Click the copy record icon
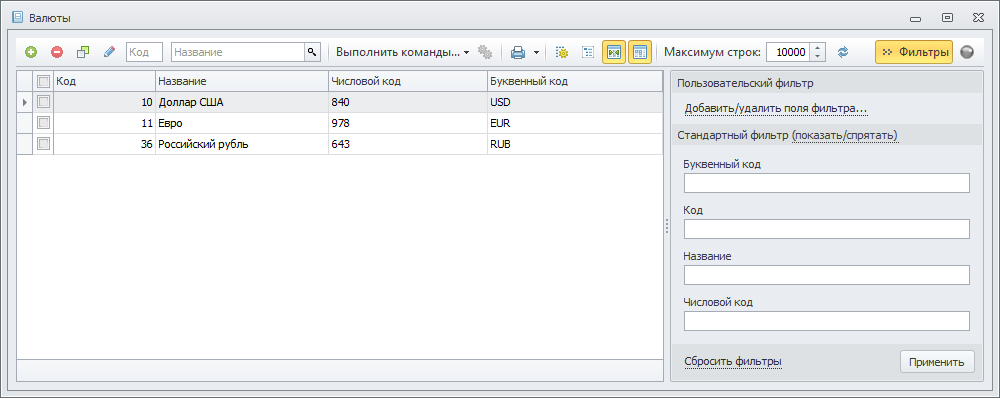 coord(83,52)
